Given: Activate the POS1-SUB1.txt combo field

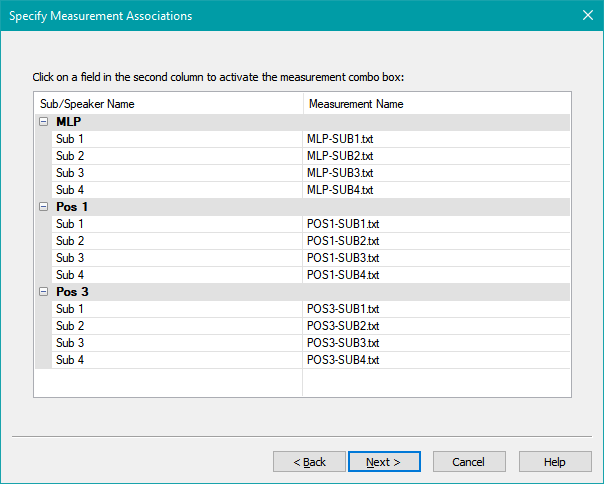Looking at the screenshot, I should (436, 224).
